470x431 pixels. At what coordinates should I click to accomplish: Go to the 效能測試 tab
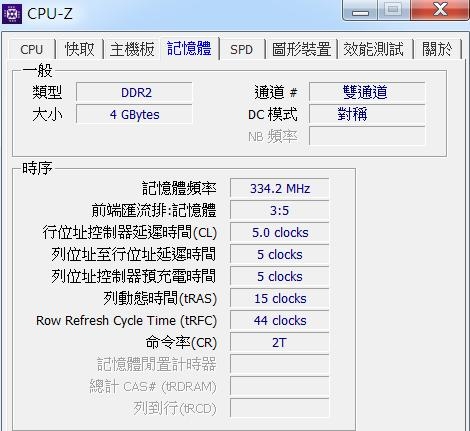click(x=374, y=50)
